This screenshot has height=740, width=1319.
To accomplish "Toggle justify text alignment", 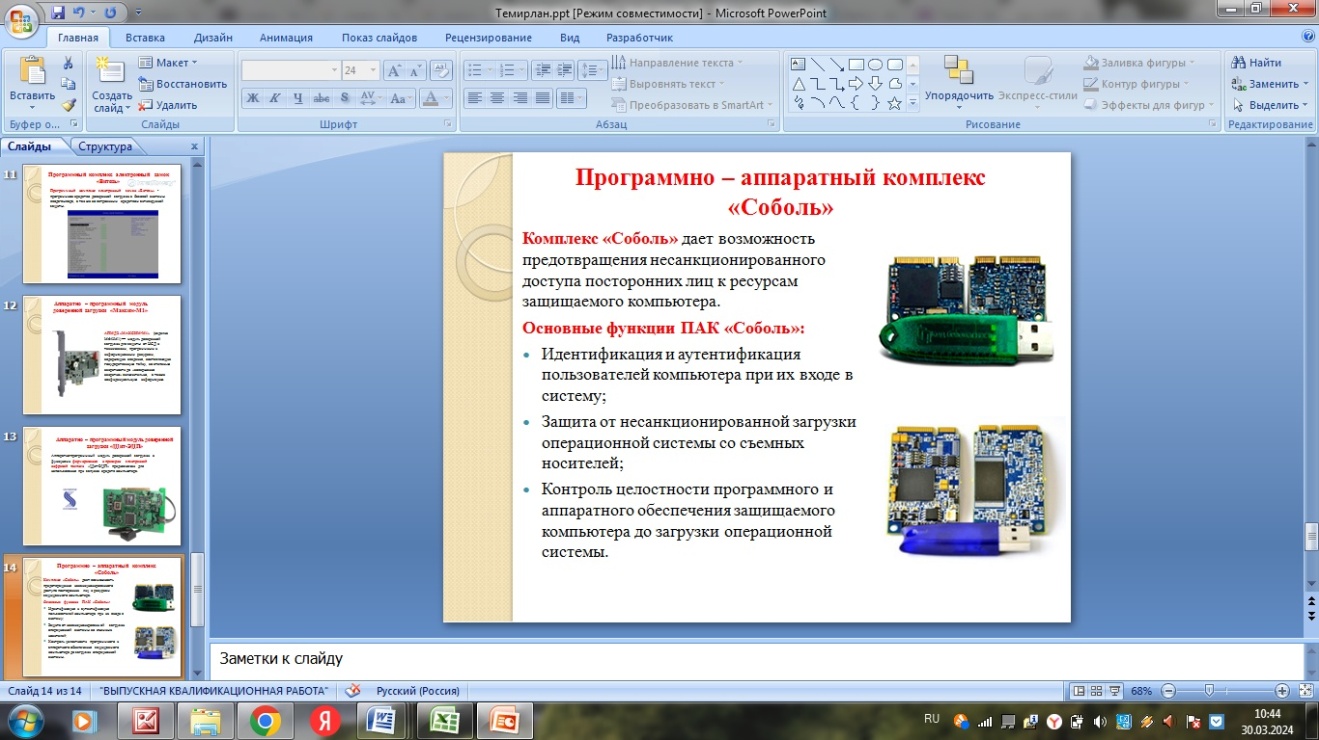I will pos(543,98).
